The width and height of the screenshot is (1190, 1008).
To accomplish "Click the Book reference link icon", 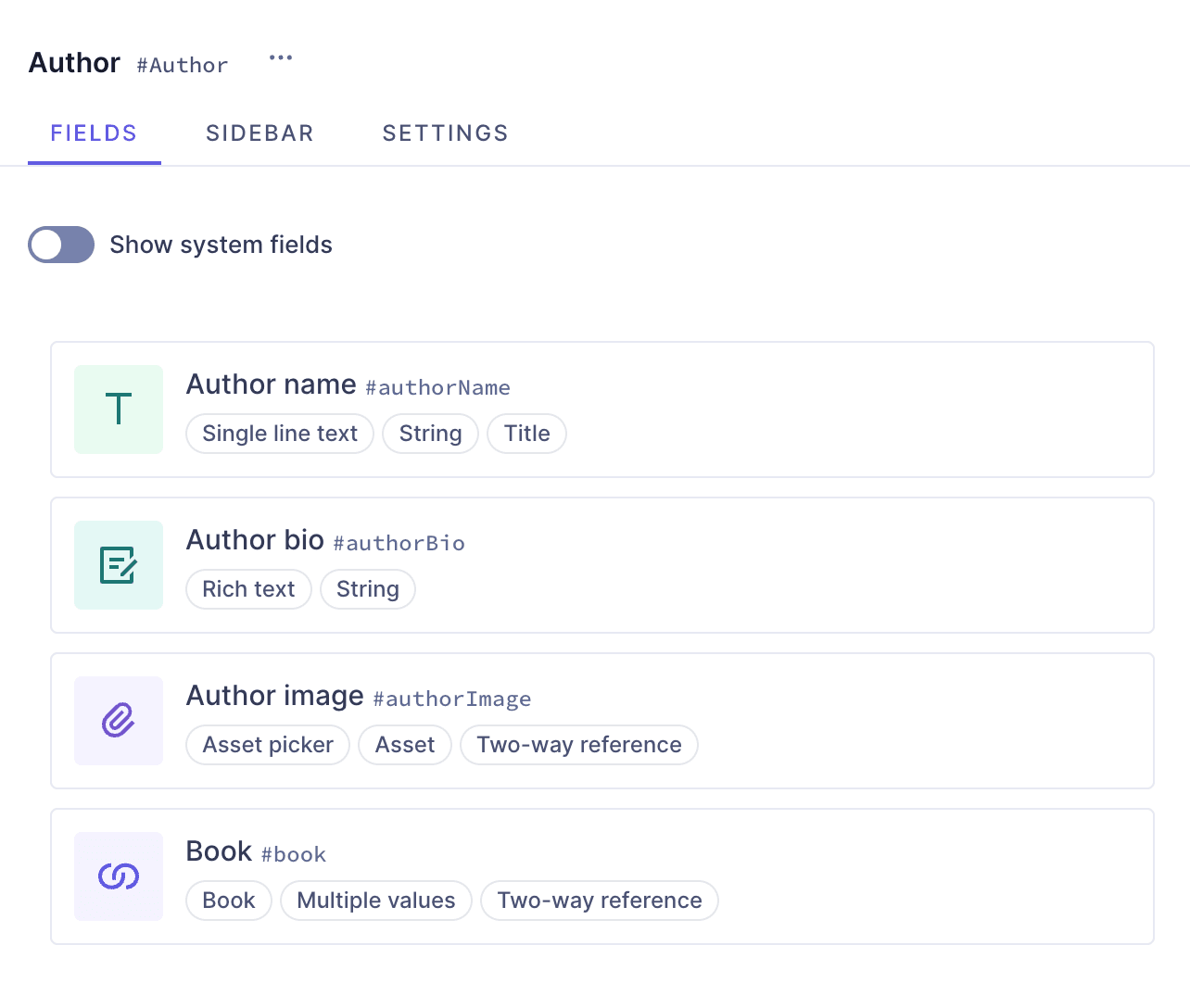I will click(x=119, y=876).
